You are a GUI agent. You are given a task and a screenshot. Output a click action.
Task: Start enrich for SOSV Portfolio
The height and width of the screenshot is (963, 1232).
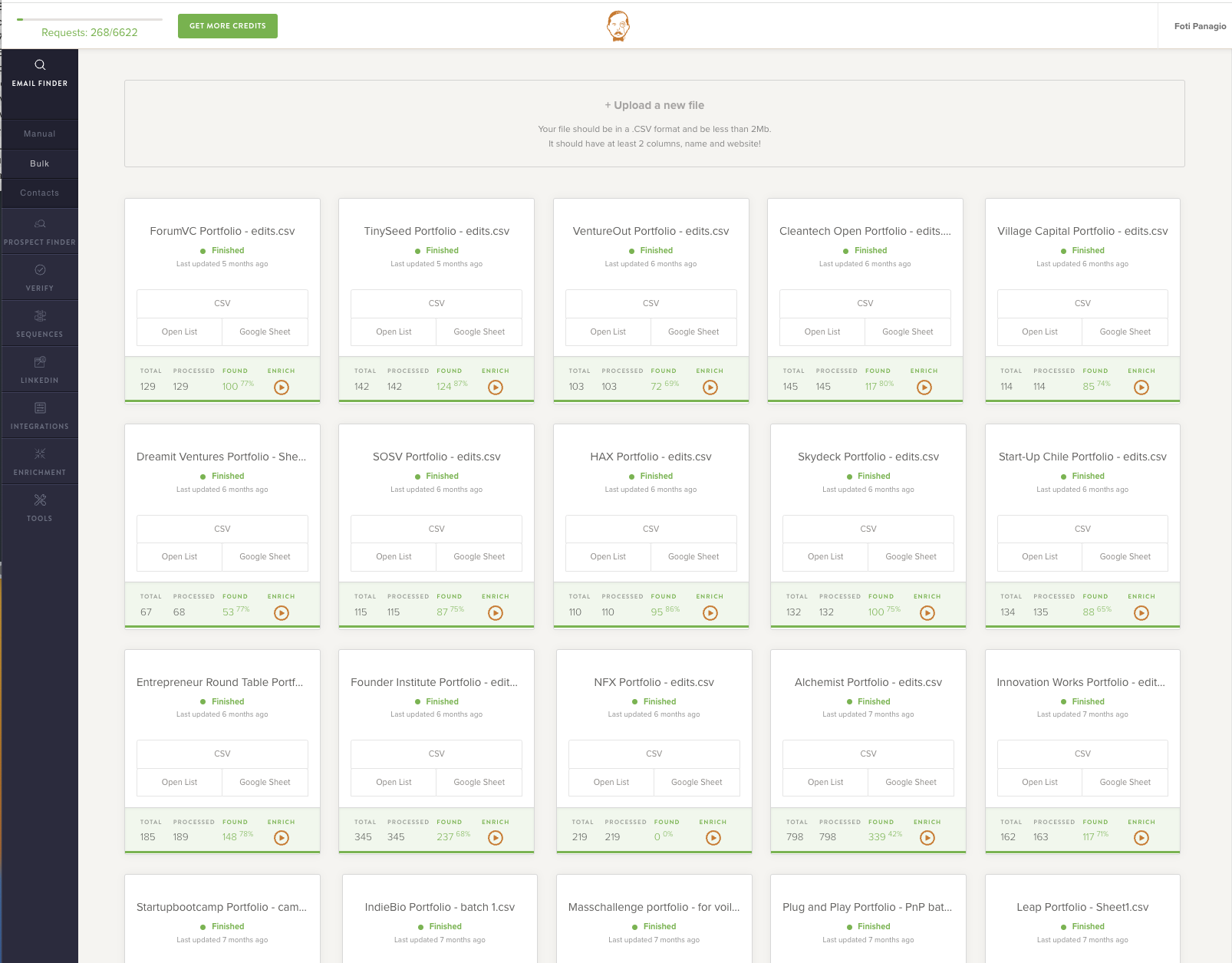point(496,613)
